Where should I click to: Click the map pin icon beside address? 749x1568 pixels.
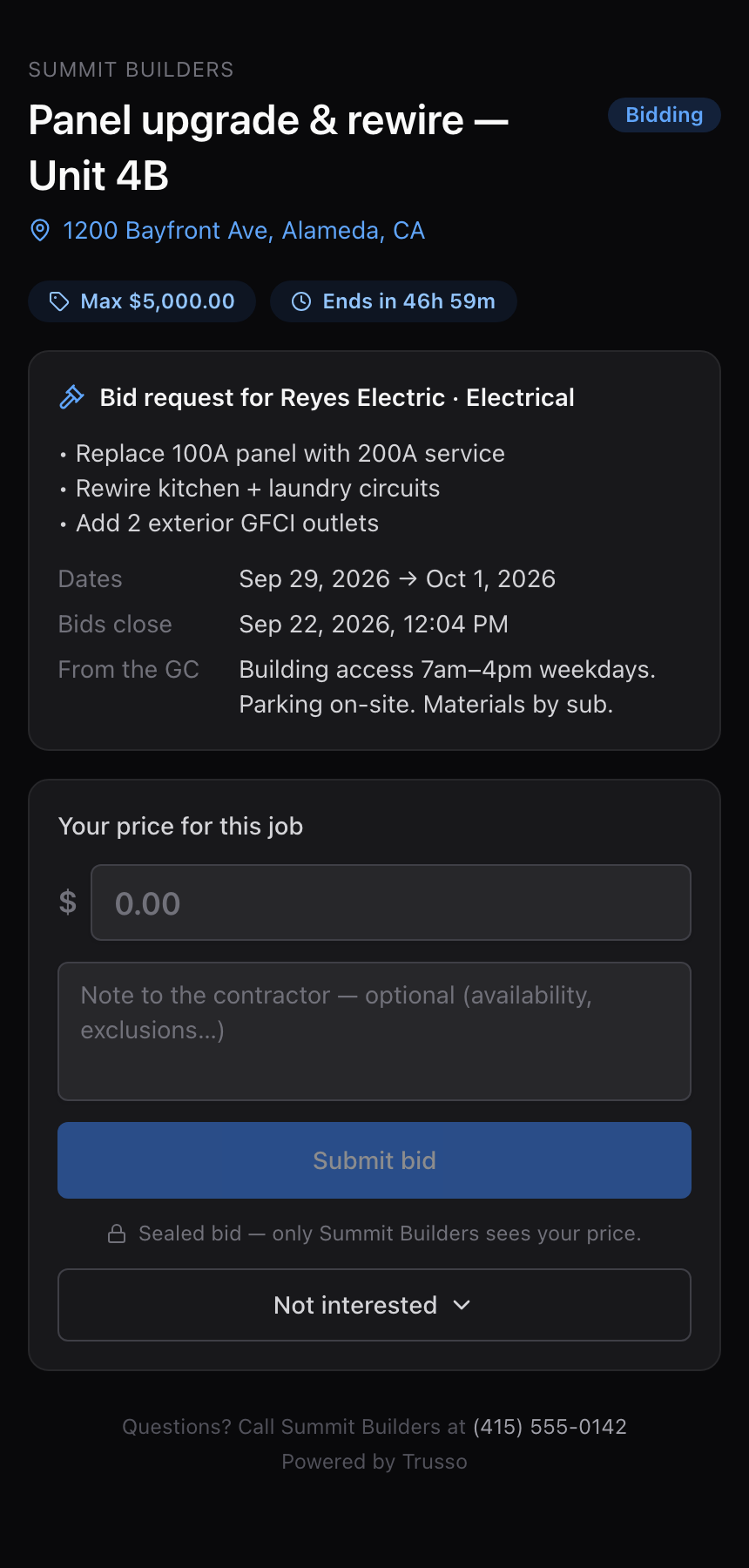pos(40,230)
